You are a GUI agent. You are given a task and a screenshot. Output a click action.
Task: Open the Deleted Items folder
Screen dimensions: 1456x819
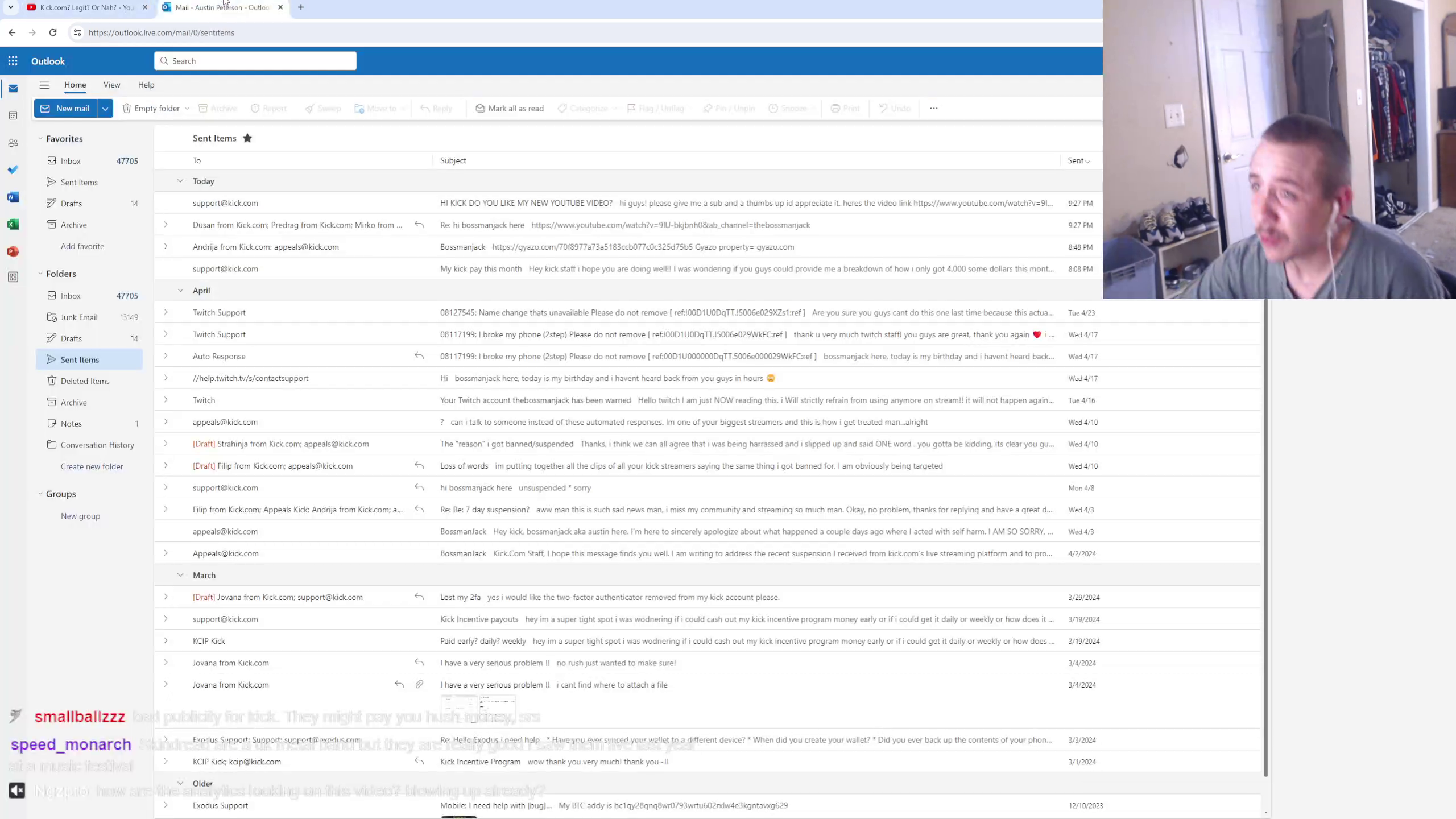pos(89,381)
